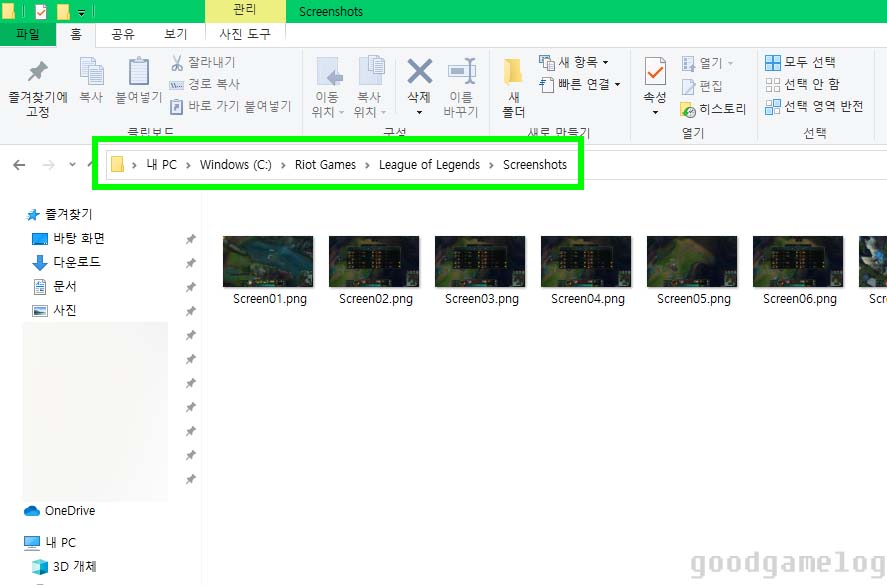Open 속성 (Properties) checkmark icon
Viewport: 887px width, 585px height.
[x=655, y=71]
